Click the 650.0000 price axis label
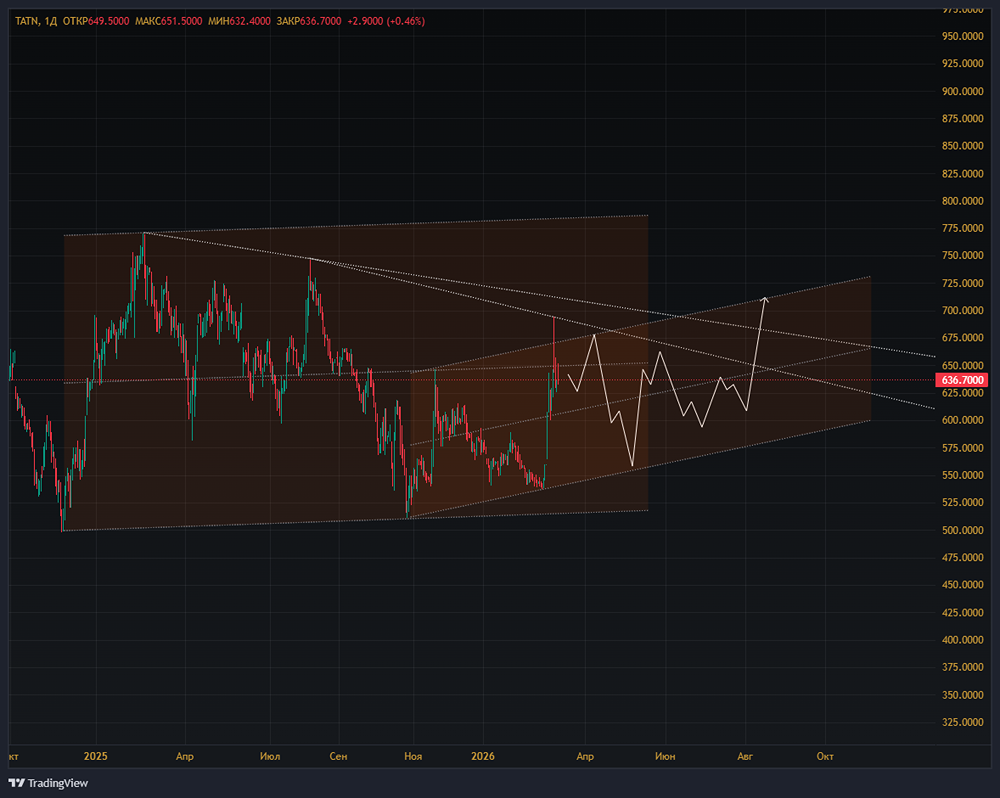 962,366
